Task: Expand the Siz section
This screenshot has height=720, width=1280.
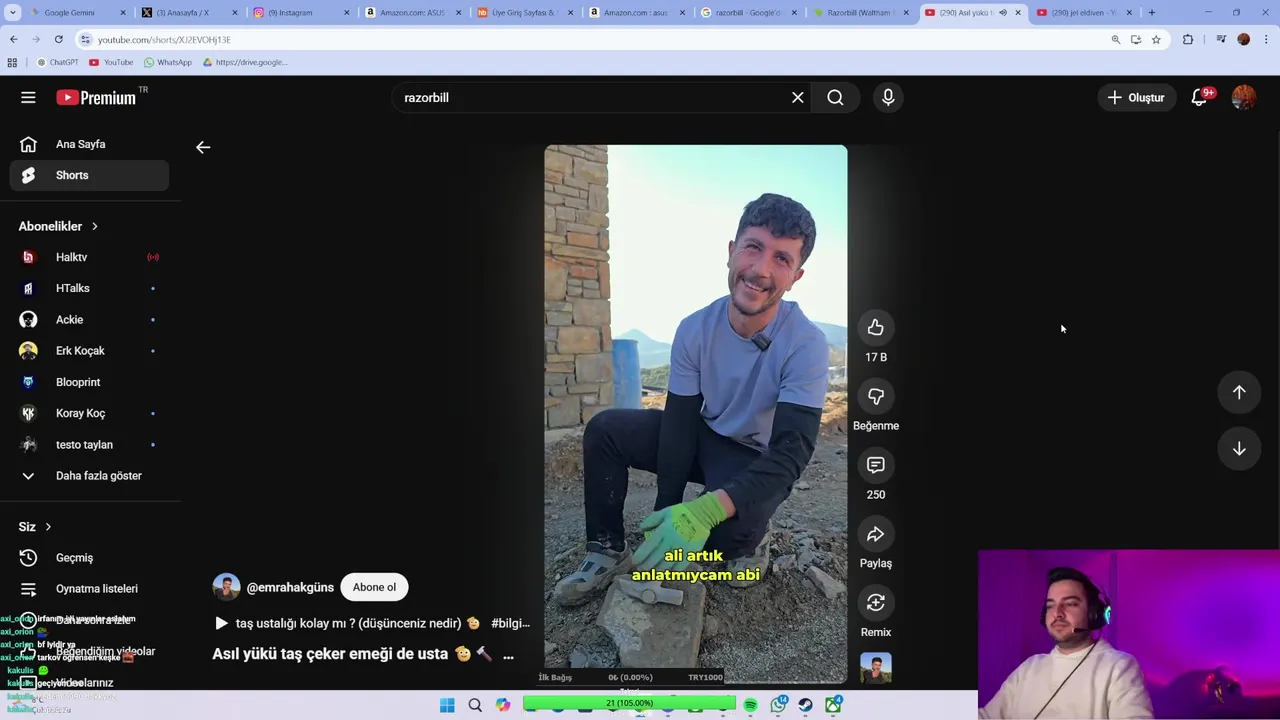Action: (x=35, y=527)
